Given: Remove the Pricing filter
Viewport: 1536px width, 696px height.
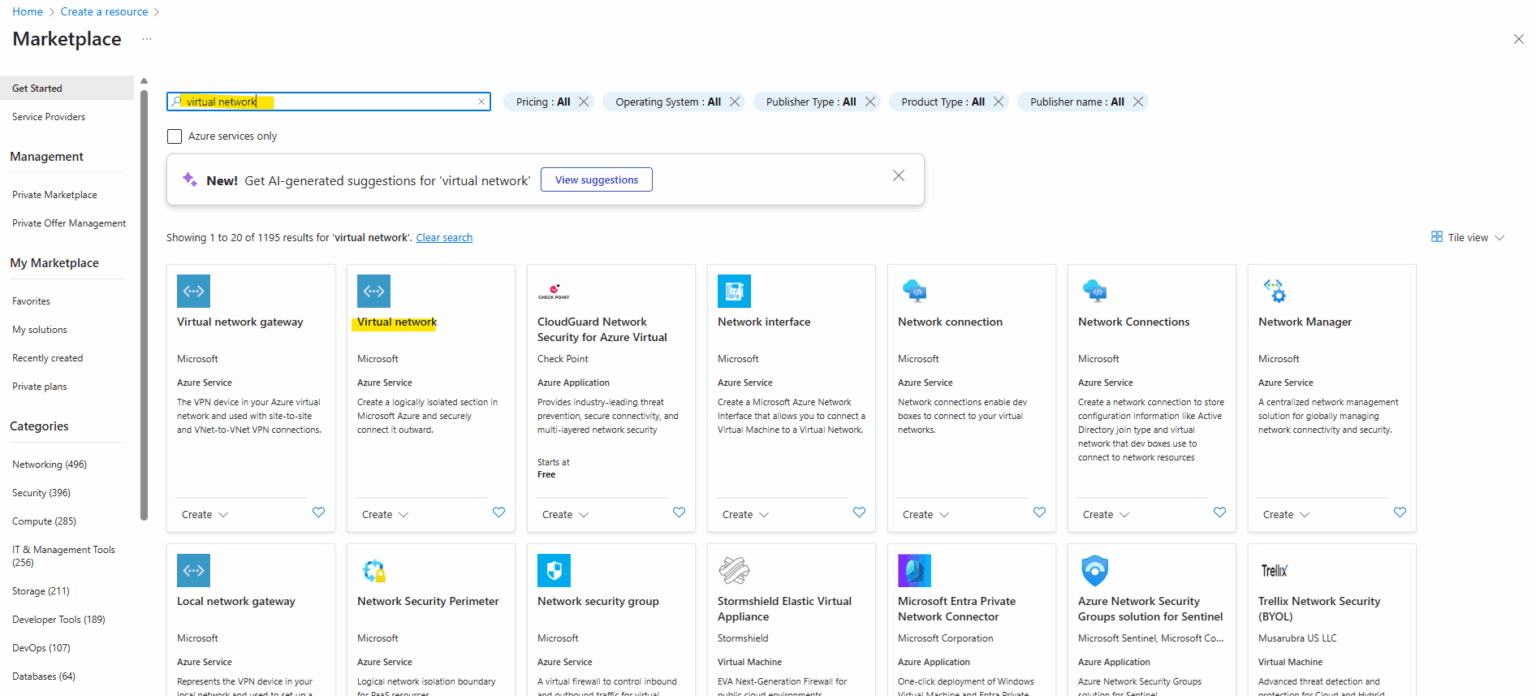Looking at the screenshot, I should point(584,102).
